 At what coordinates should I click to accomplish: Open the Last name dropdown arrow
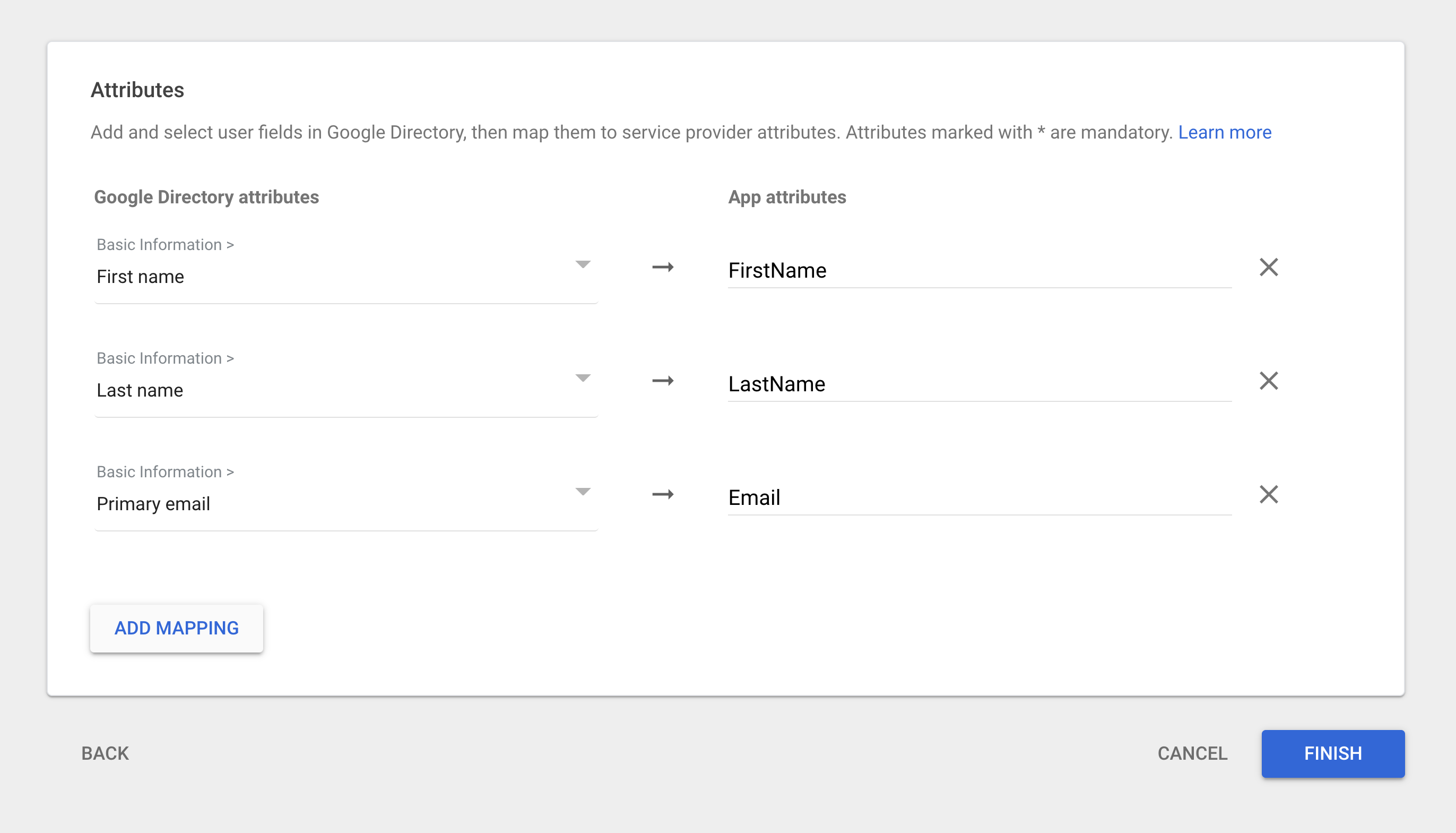pyautogui.click(x=583, y=377)
